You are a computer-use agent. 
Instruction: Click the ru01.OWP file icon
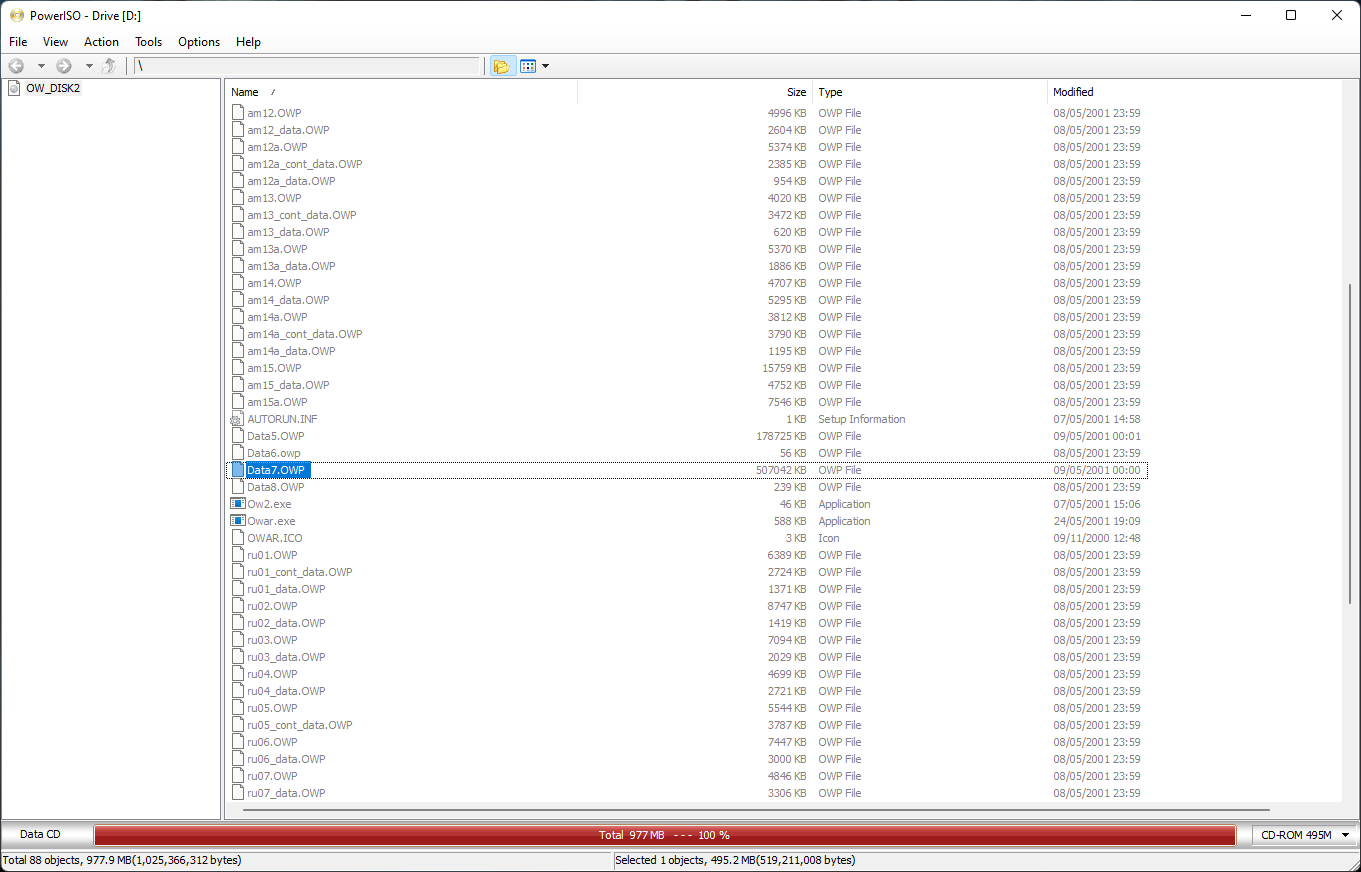pos(237,555)
